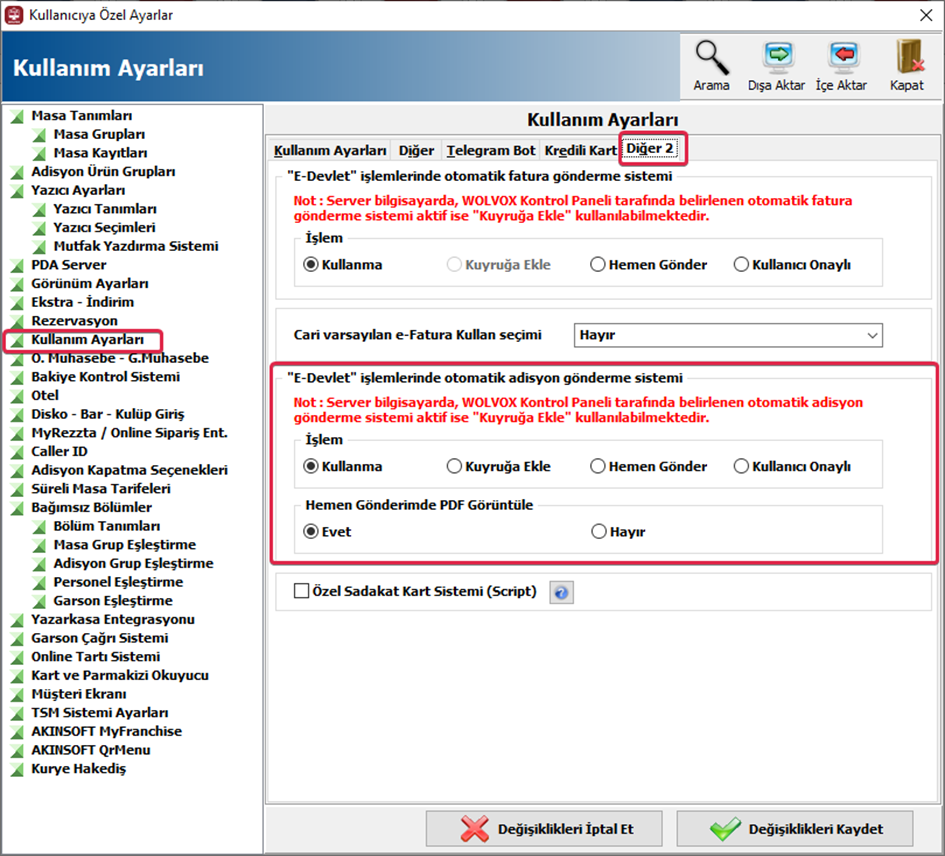Select Kullanıcı Onaylı in fatura gönderme section

point(741,265)
